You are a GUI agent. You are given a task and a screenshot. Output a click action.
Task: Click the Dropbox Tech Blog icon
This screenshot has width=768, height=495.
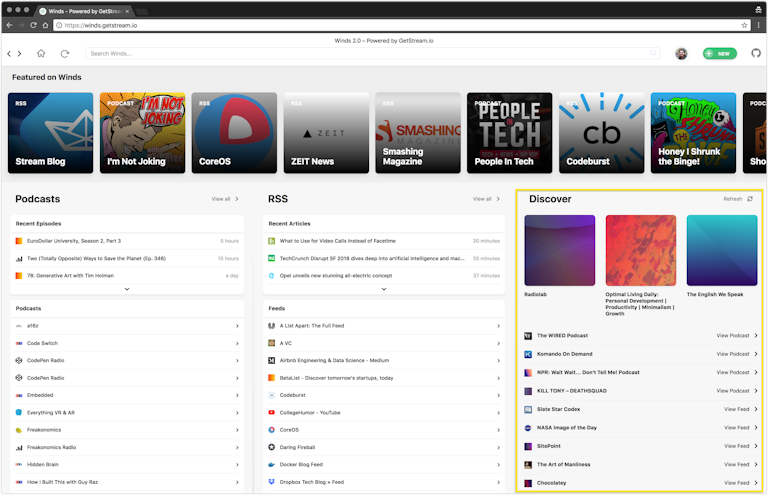point(271,482)
